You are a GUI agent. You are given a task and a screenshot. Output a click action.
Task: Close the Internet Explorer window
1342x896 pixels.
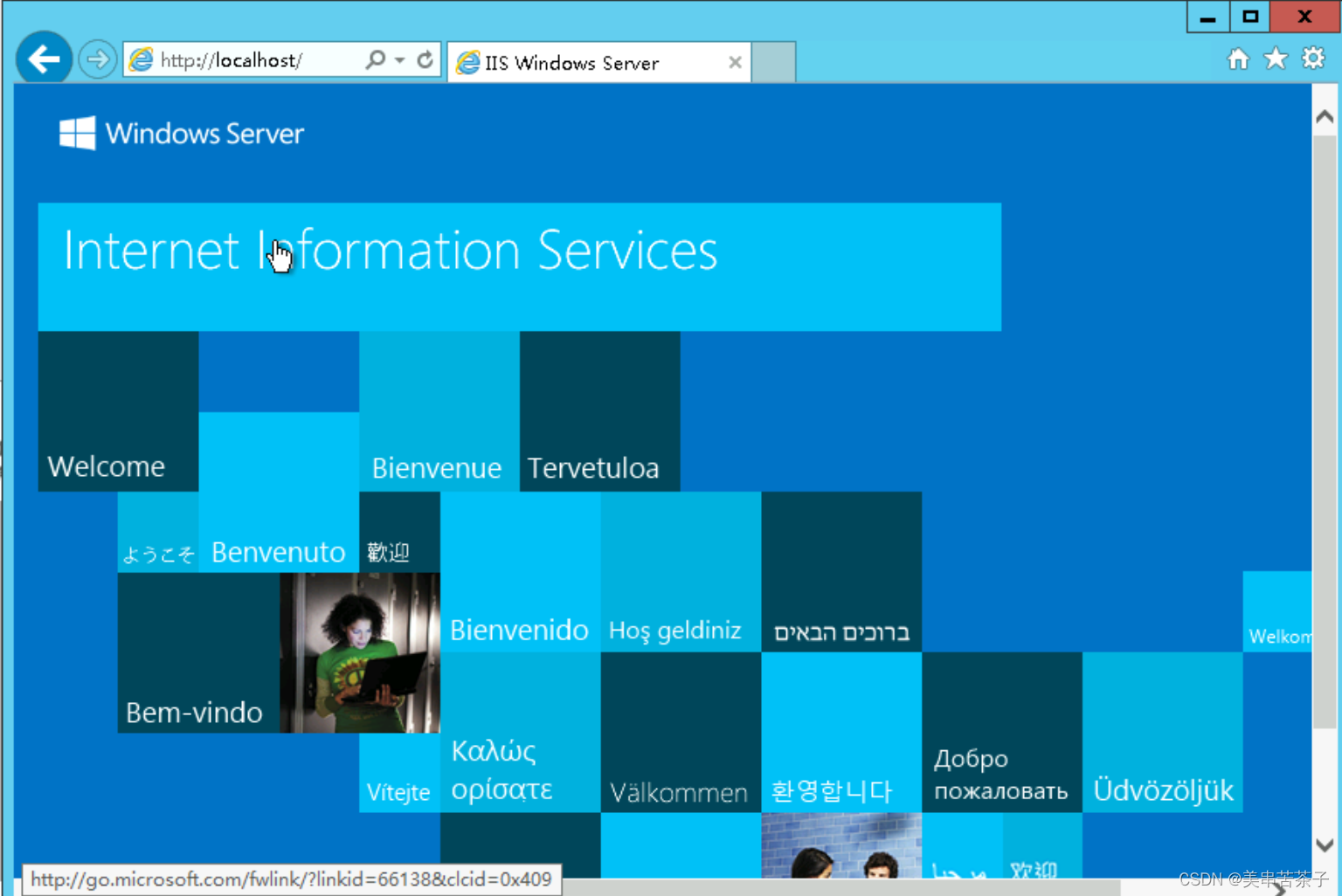(x=1304, y=17)
